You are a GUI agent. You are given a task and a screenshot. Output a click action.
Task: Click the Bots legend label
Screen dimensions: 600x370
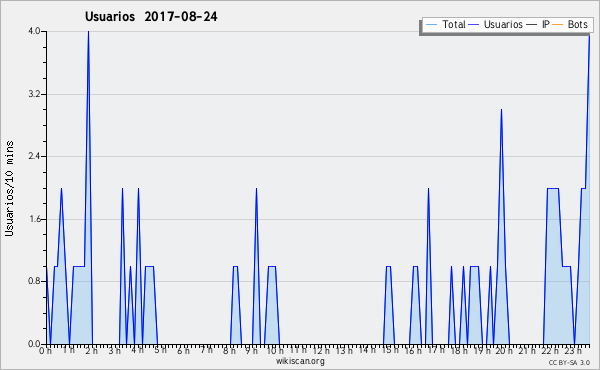click(577, 24)
